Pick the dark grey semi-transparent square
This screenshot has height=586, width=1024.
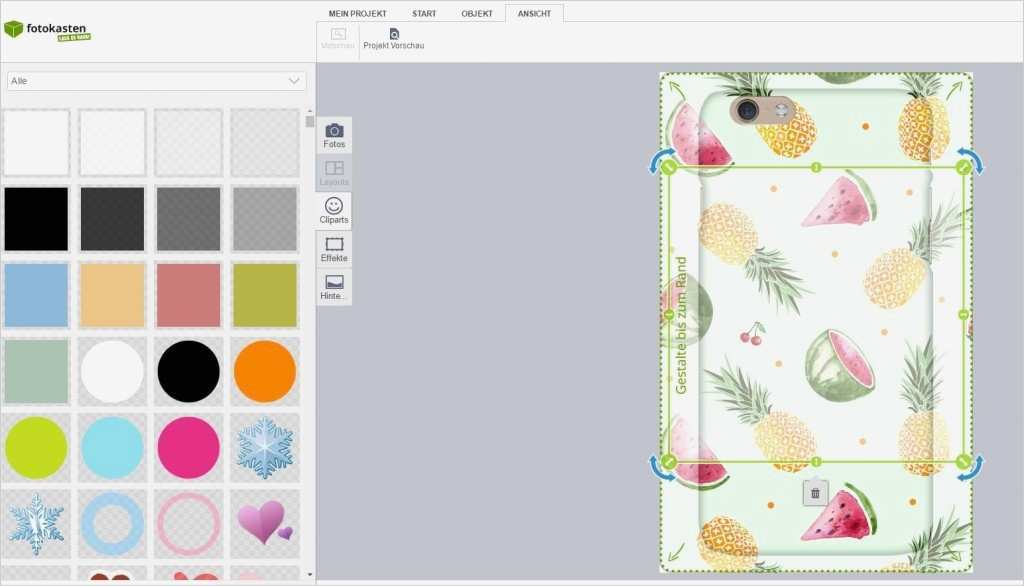pos(112,219)
